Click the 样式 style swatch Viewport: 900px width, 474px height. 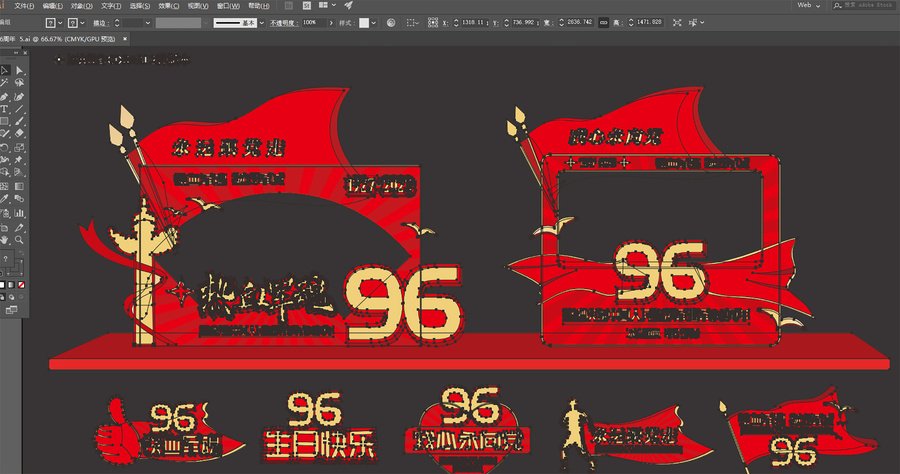[364, 23]
